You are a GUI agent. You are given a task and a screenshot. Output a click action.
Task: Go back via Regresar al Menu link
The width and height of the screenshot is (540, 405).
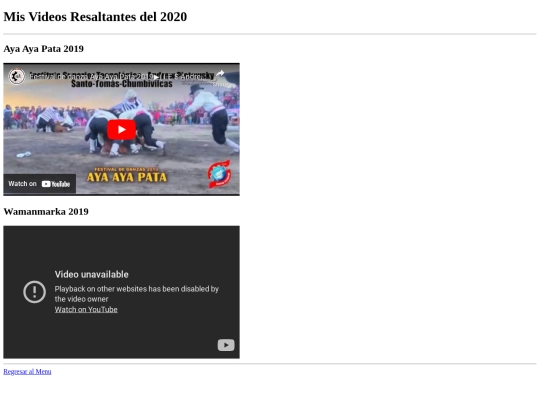(x=27, y=372)
